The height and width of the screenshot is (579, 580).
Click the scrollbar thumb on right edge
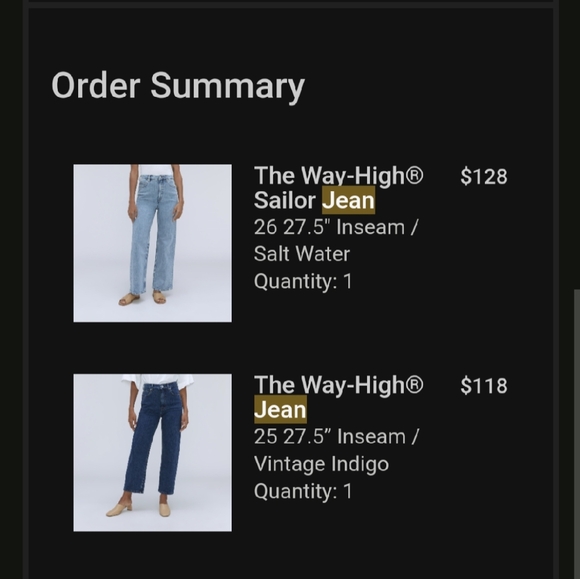click(x=577, y=434)
